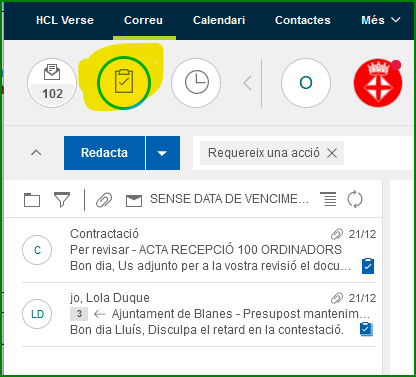This screenshot has height=377, width=416.
Task: Toggle needs-action flag on Lola Duque message
Action: (366, 329)
